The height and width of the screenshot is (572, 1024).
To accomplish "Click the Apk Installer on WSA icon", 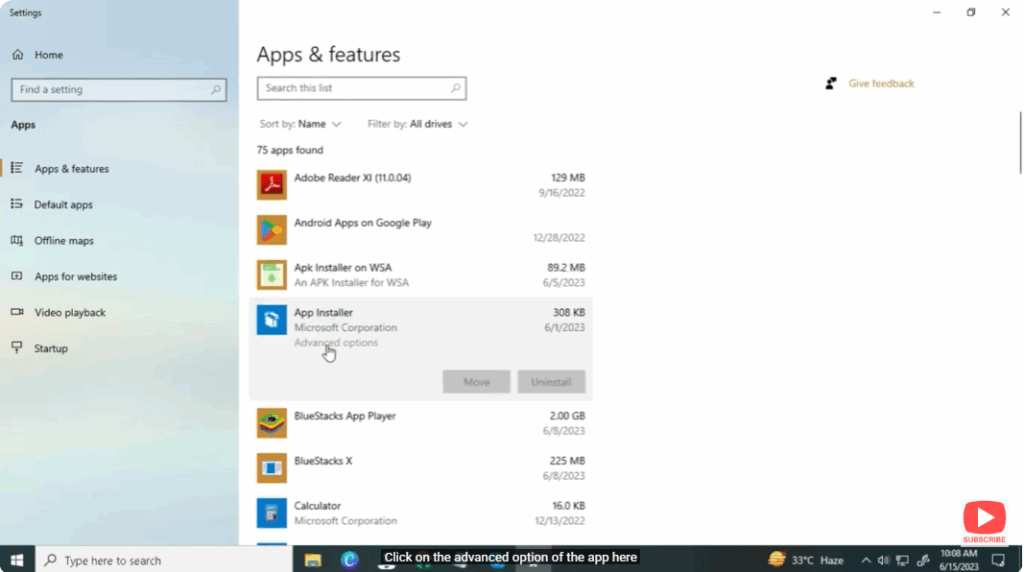I will [271, 275].
